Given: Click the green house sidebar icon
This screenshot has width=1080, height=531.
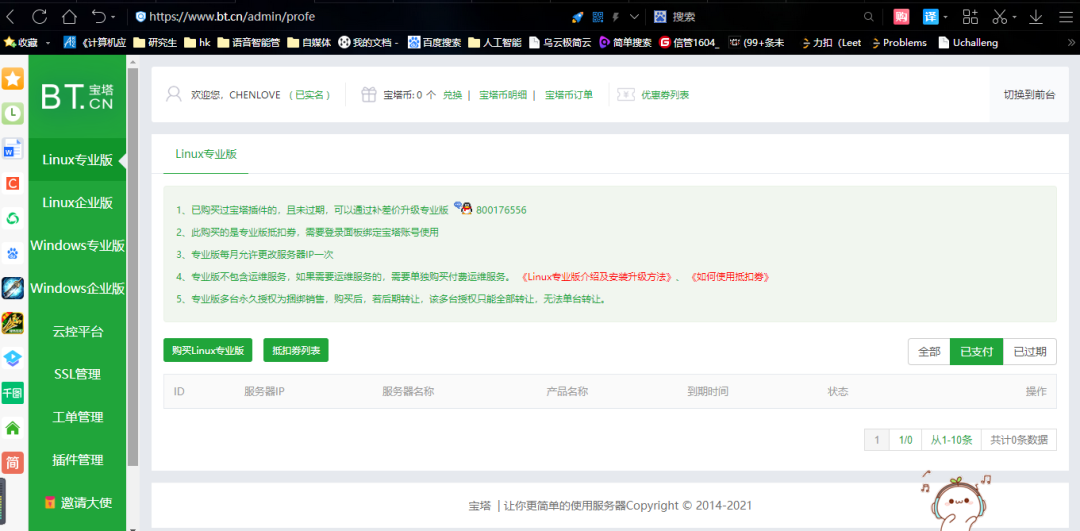Looking at the screenshot, I should [x=12, y=428].
